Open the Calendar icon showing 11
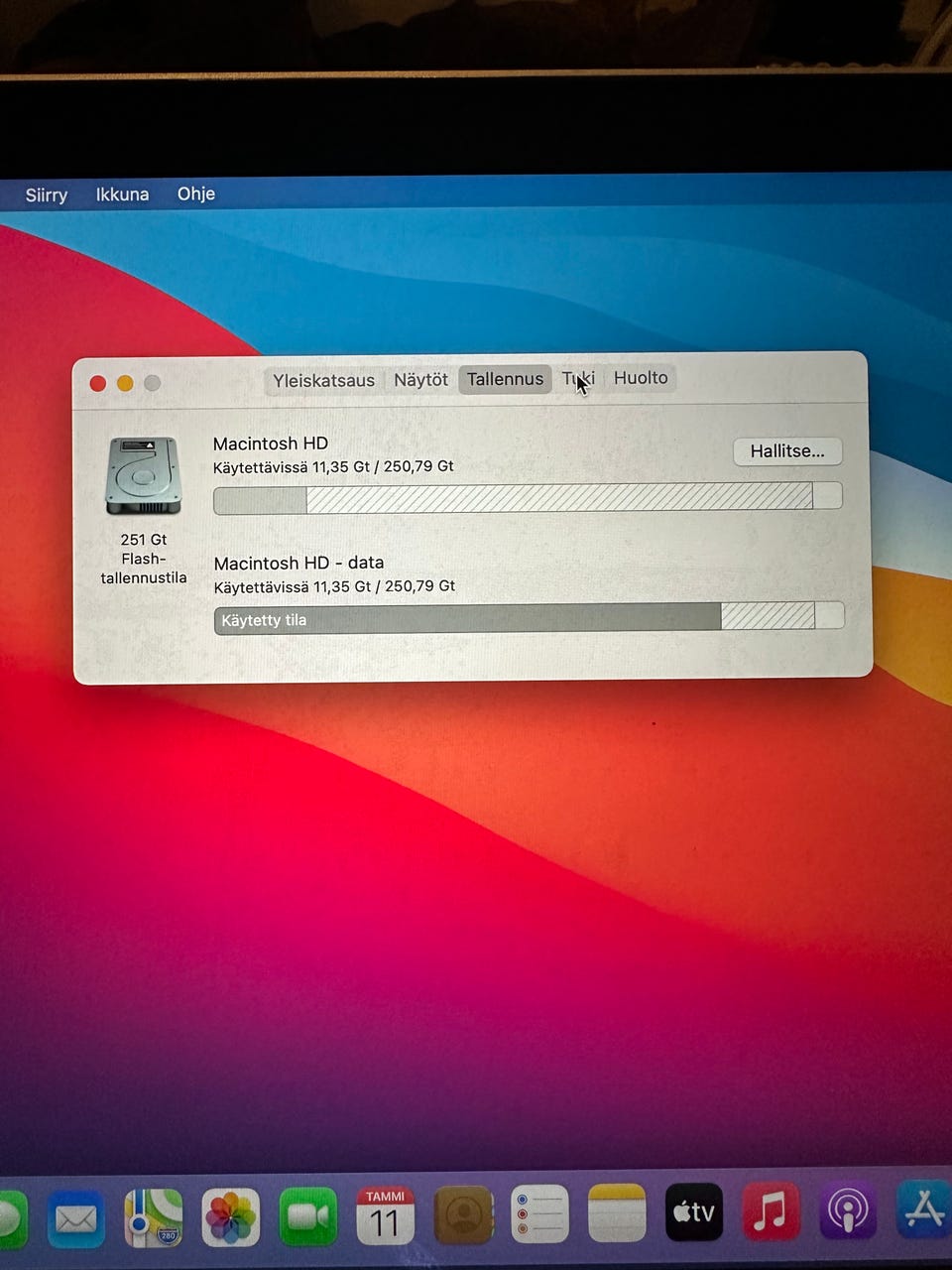Image resolution: width=952 pixels, height=1270 pixels. coord(385,1215)
